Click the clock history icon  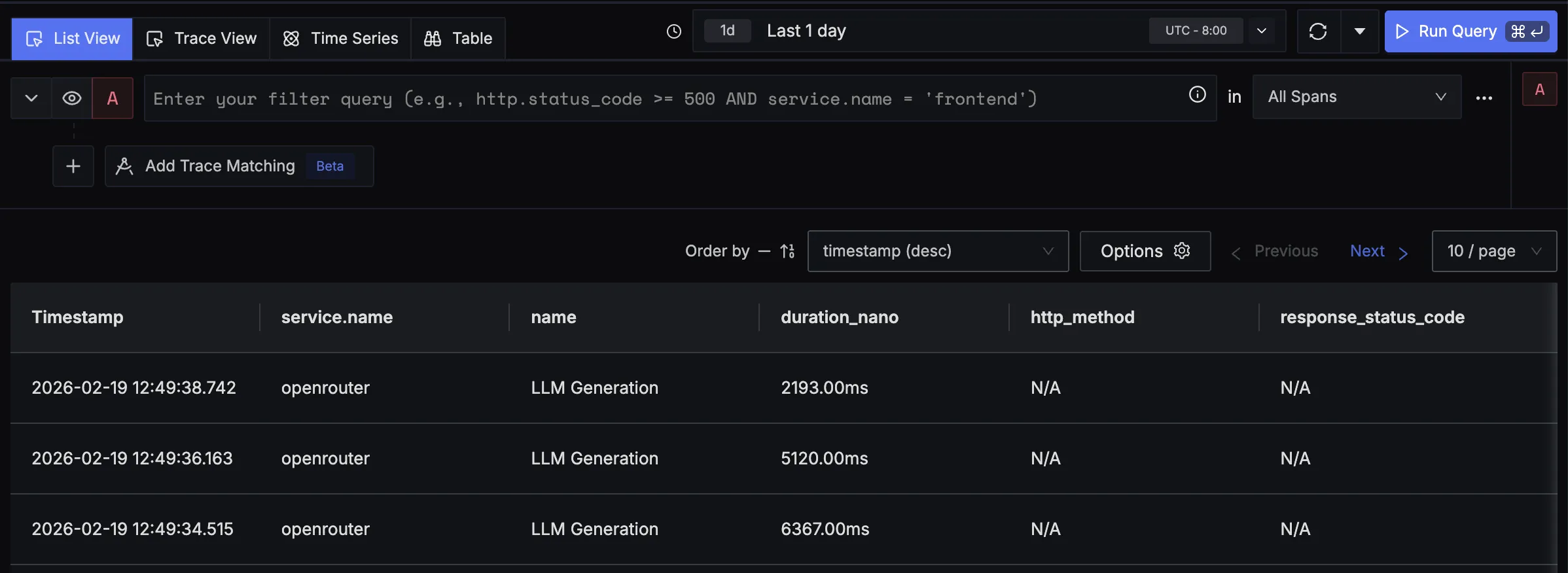(x=674, y=31)
